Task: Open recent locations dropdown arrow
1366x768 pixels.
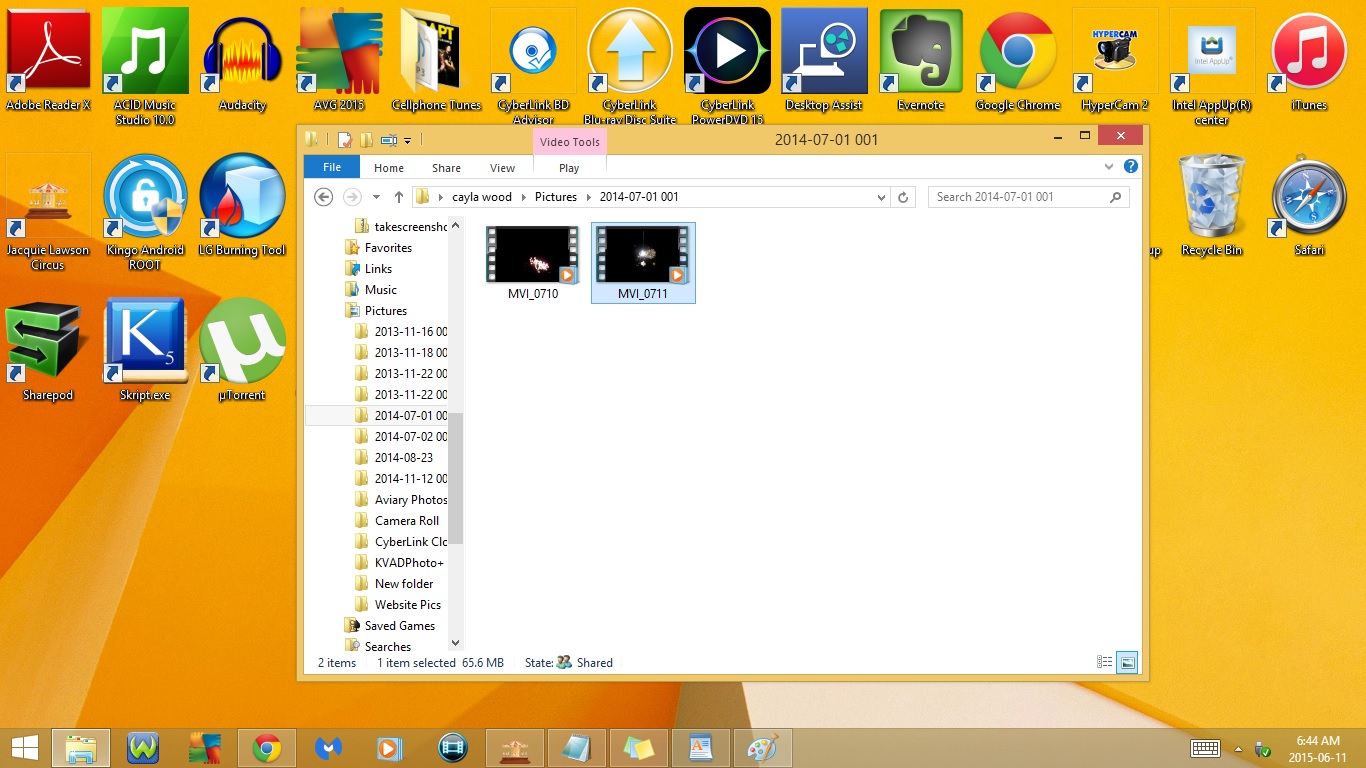Action: [x=376, y=197]
